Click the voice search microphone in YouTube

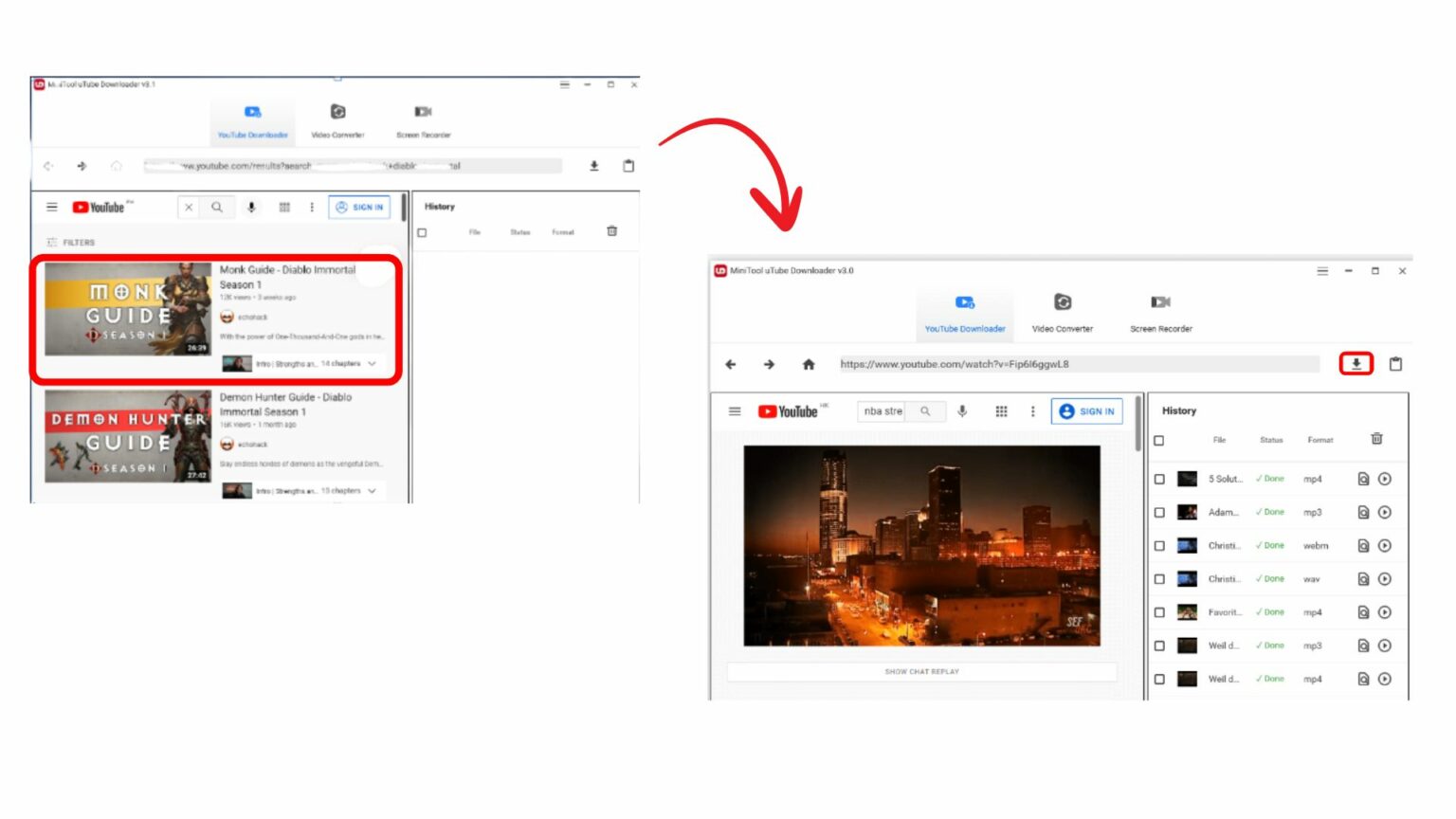tap(964, 410)
